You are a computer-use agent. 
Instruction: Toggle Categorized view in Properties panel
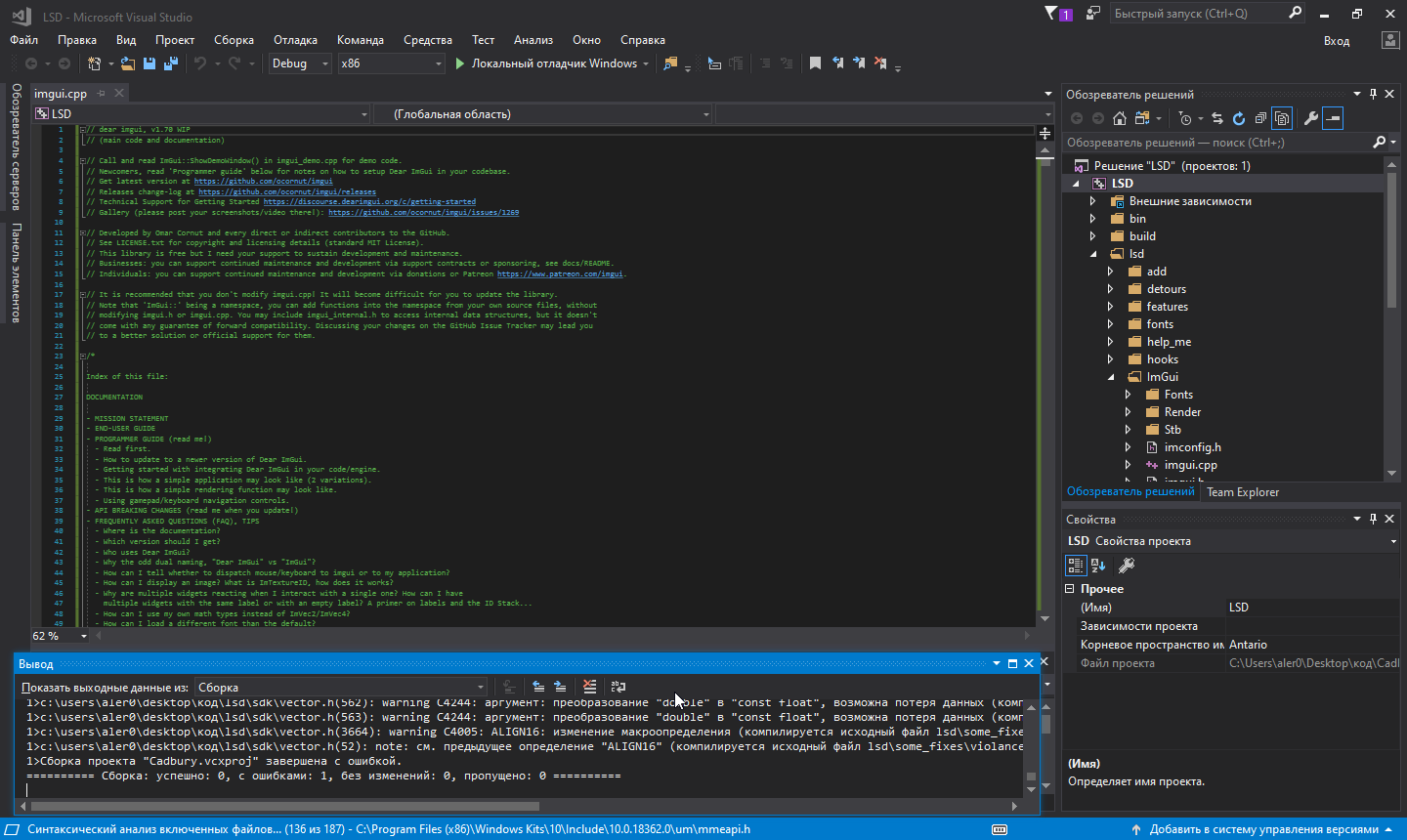pos(1076,566)
